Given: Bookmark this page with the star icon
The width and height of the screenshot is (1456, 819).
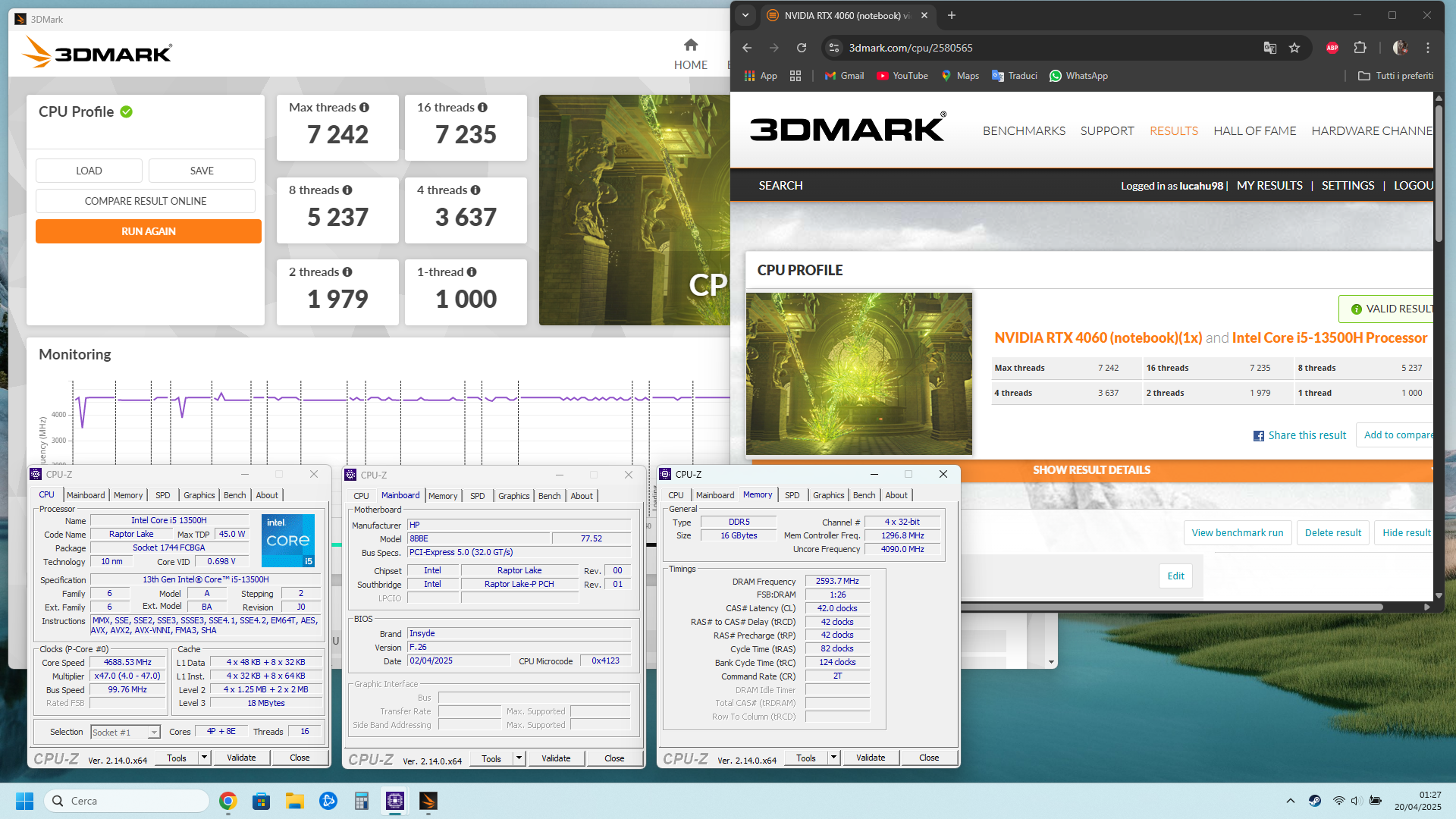Looking at the screenshot, I should tap(1294, 48).
